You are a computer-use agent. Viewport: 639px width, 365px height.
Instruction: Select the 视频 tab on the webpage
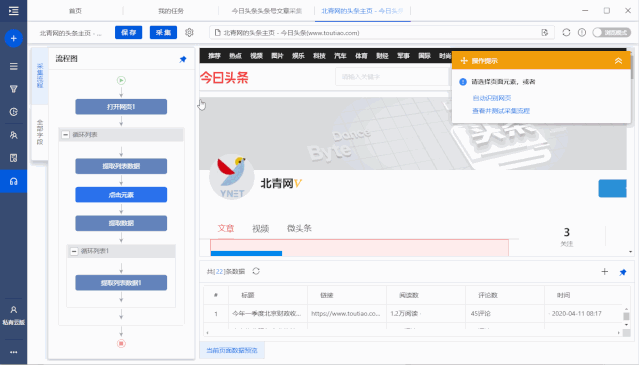click(x=260, y=229)
